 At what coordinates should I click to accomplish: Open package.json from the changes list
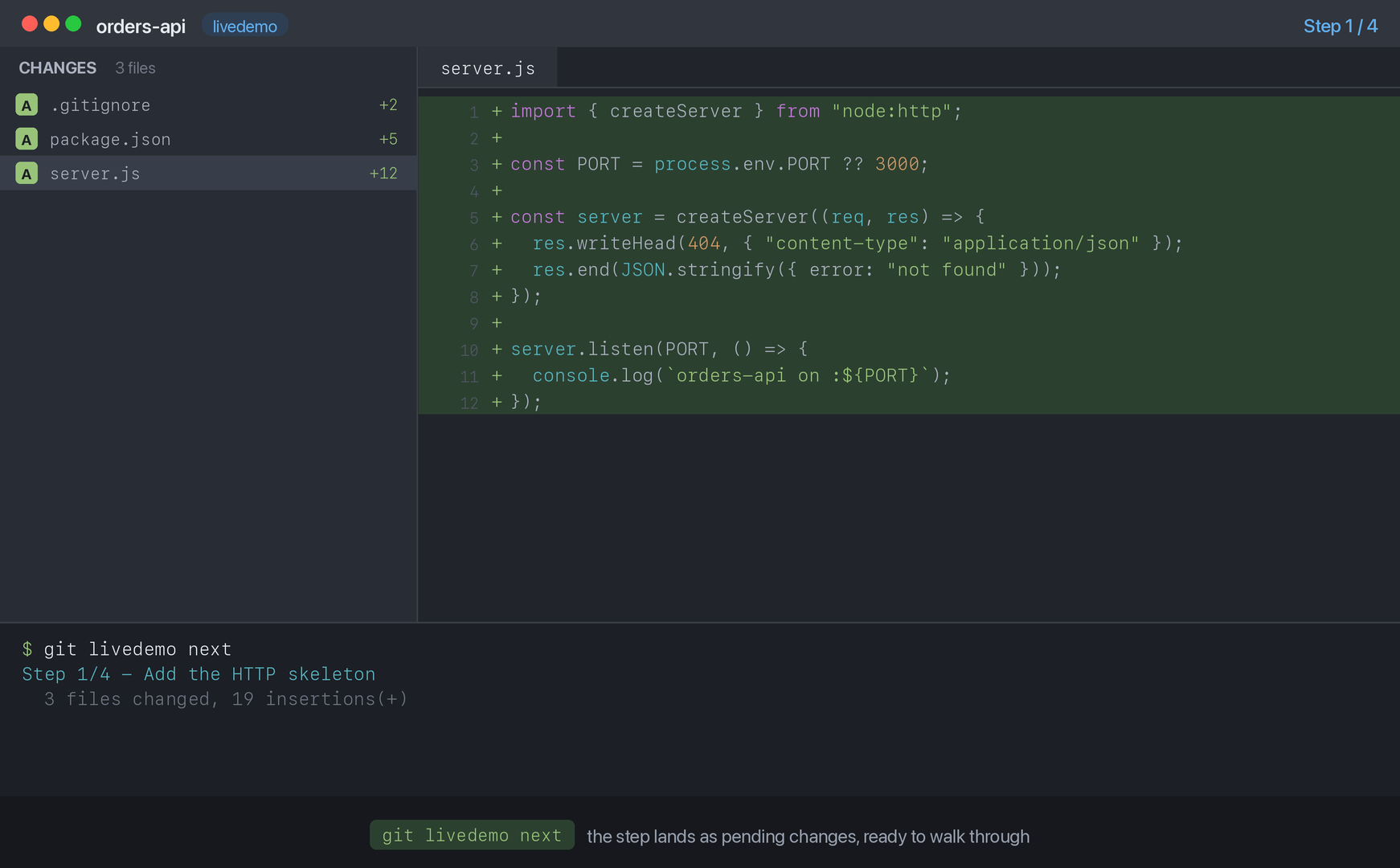click(x=208, y=139)
